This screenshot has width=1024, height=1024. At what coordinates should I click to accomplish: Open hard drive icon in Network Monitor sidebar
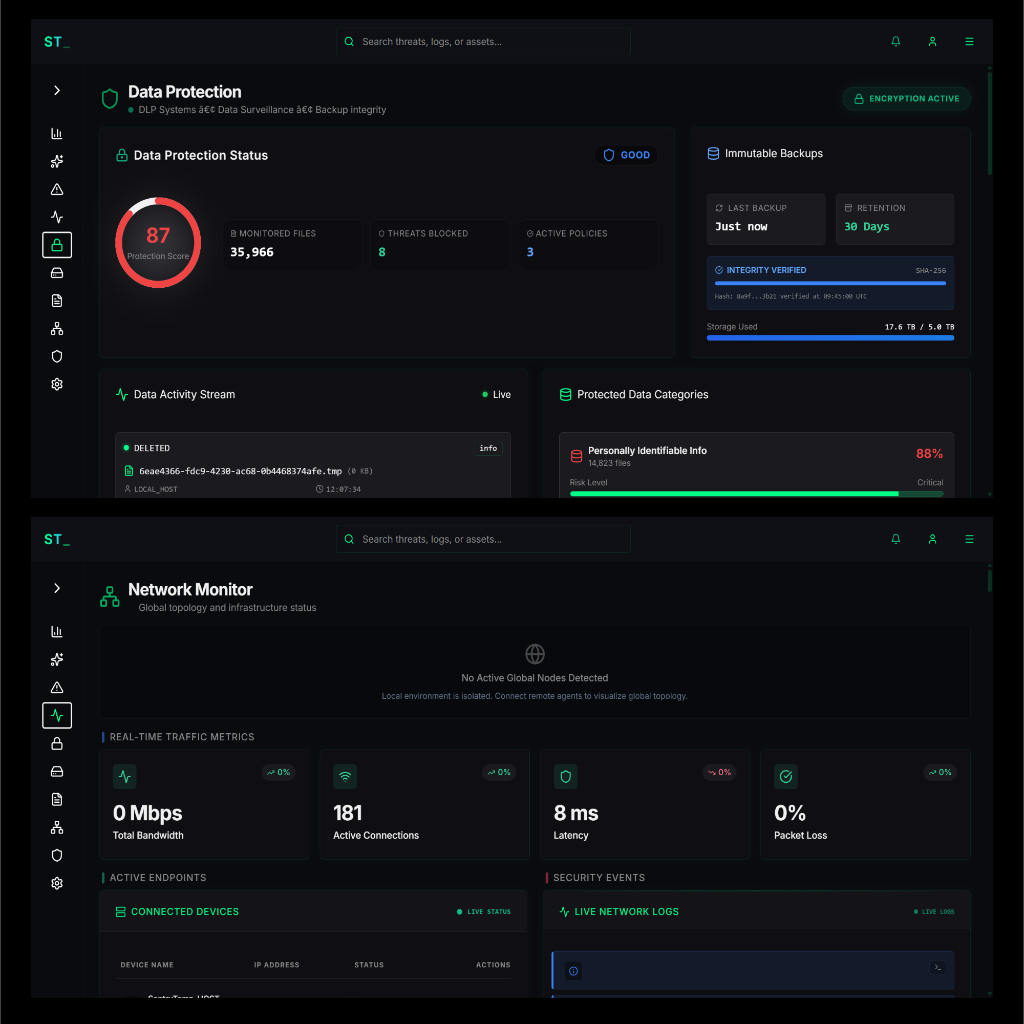click(57, 771)
